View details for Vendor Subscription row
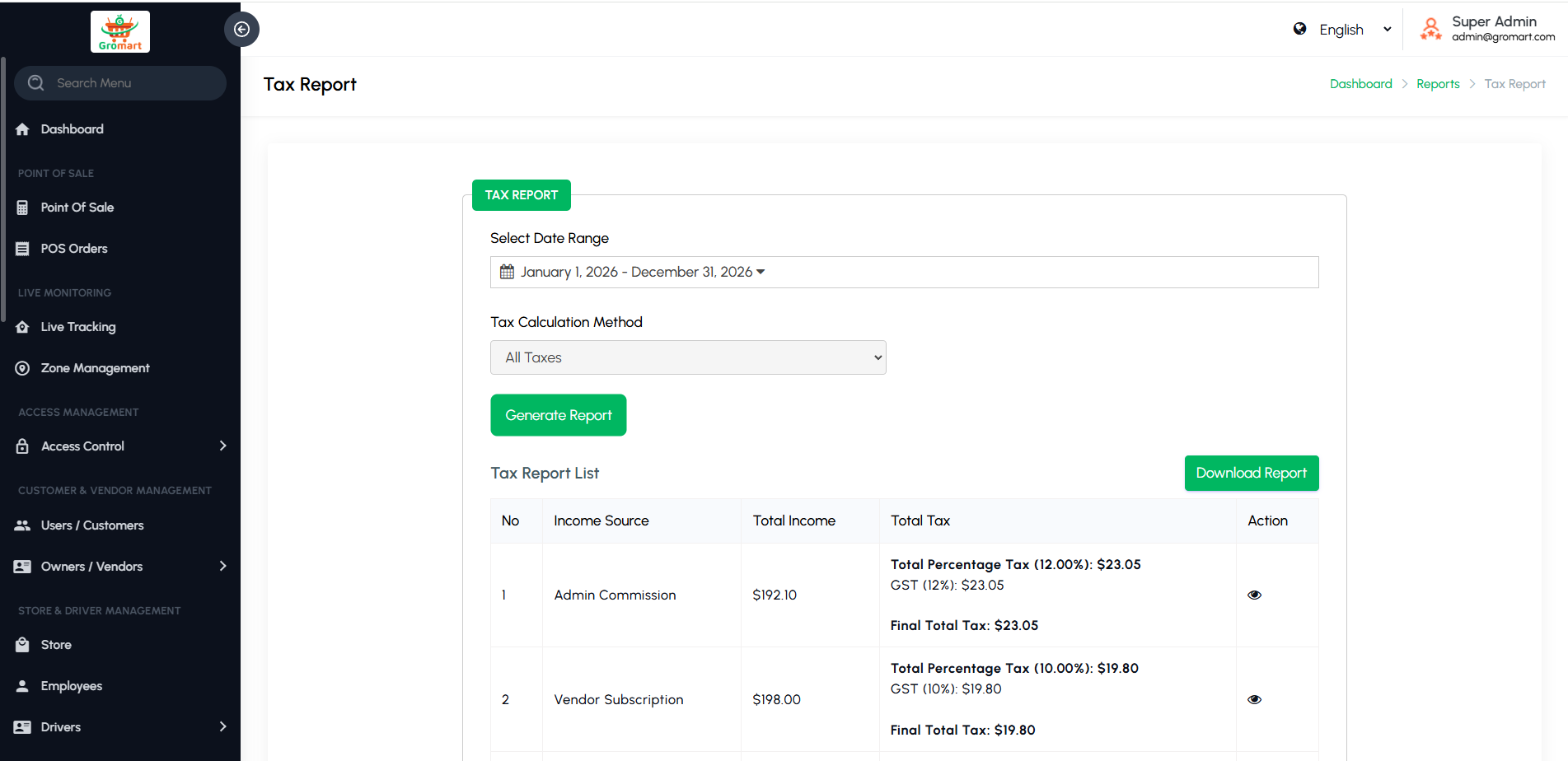This screenshot has width=1568, height=761. click(x=1254, y=699)
